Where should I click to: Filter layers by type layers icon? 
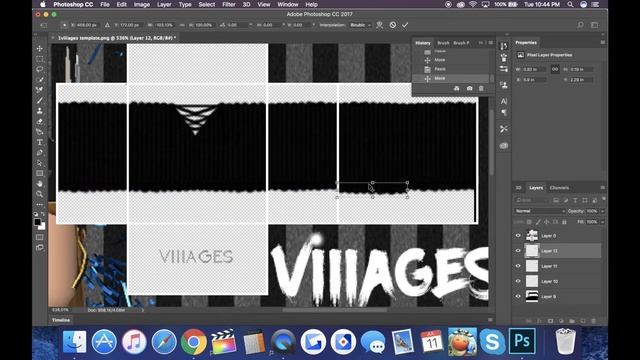(x=575, y=200)
